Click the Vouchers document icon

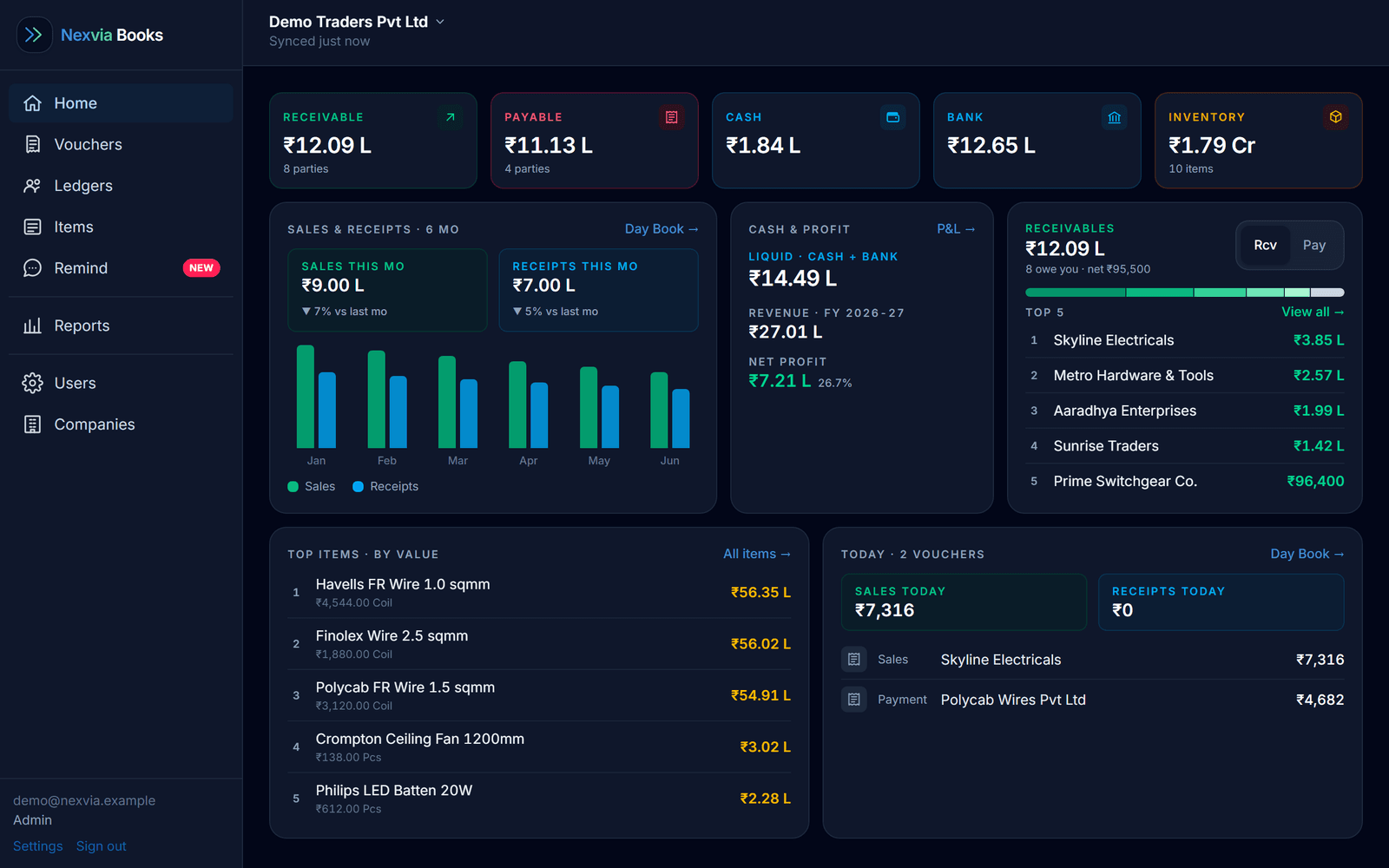[x=32, y=144]
